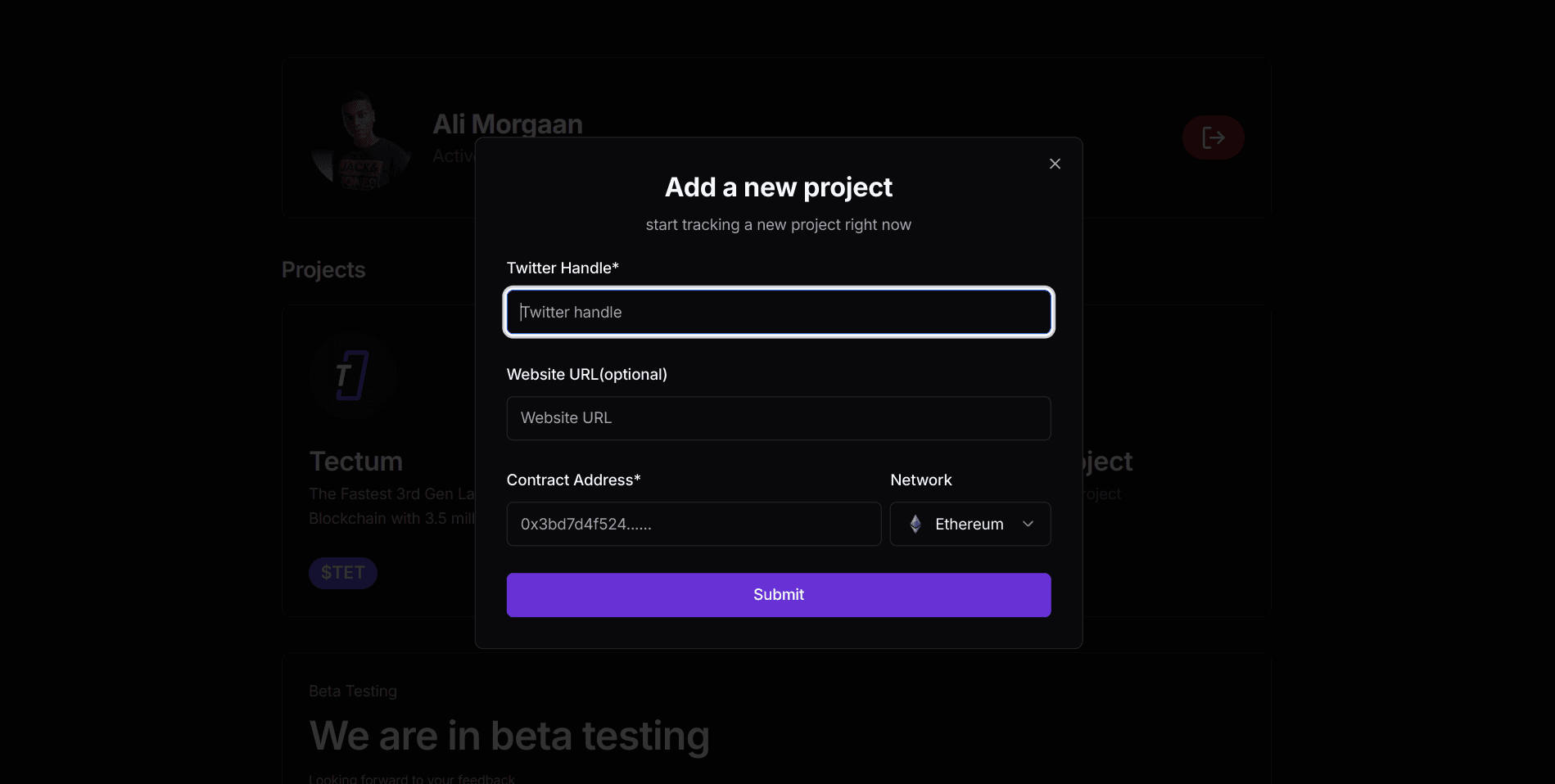Focus the Twitter handle input field
1555x784 pixels.
coord(779,312)
